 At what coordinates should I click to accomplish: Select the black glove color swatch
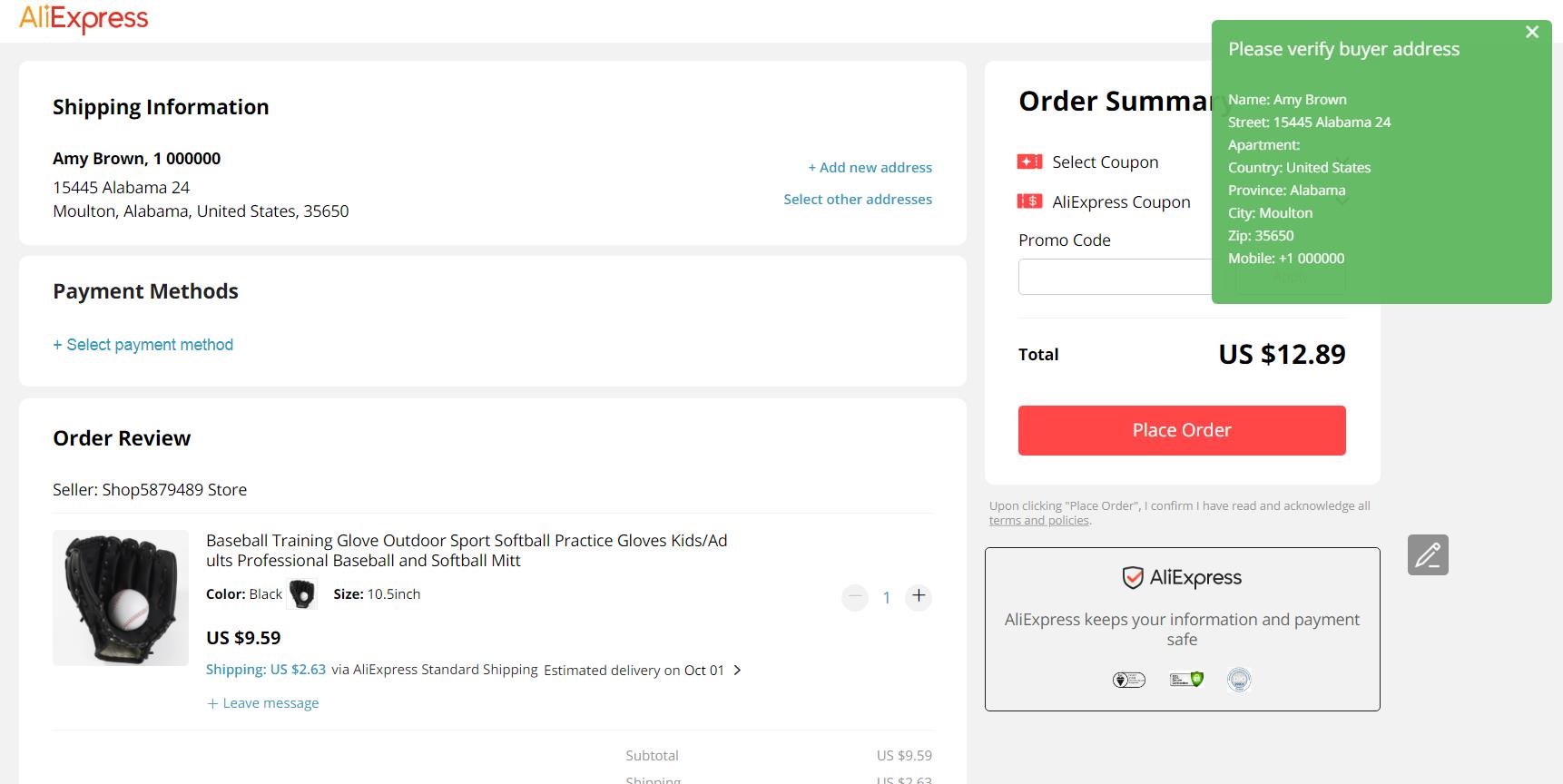click(x=301, y=594)
